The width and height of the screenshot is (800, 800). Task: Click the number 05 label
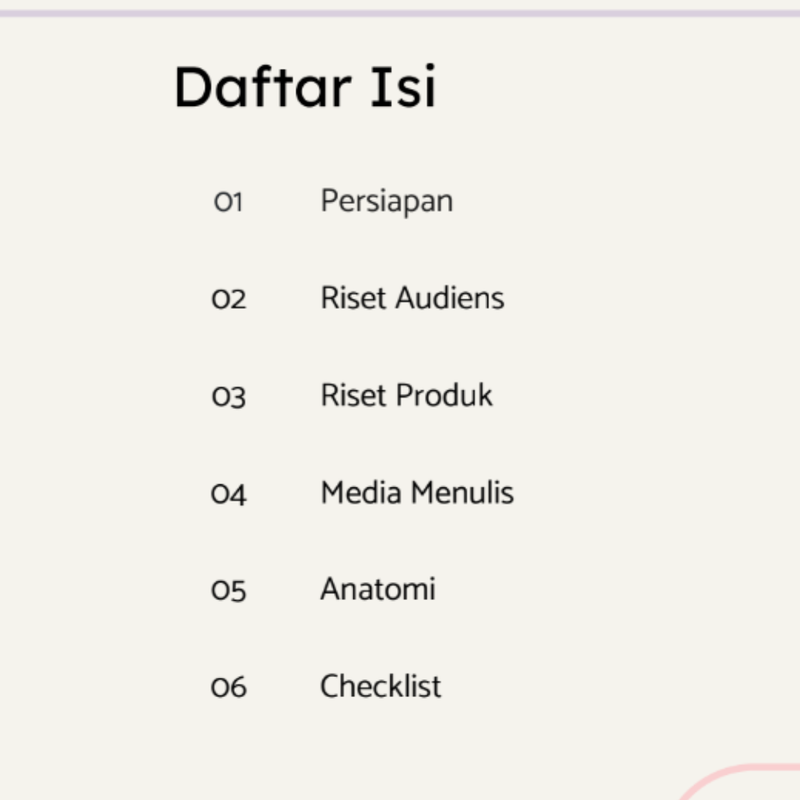tap(229, 591)
